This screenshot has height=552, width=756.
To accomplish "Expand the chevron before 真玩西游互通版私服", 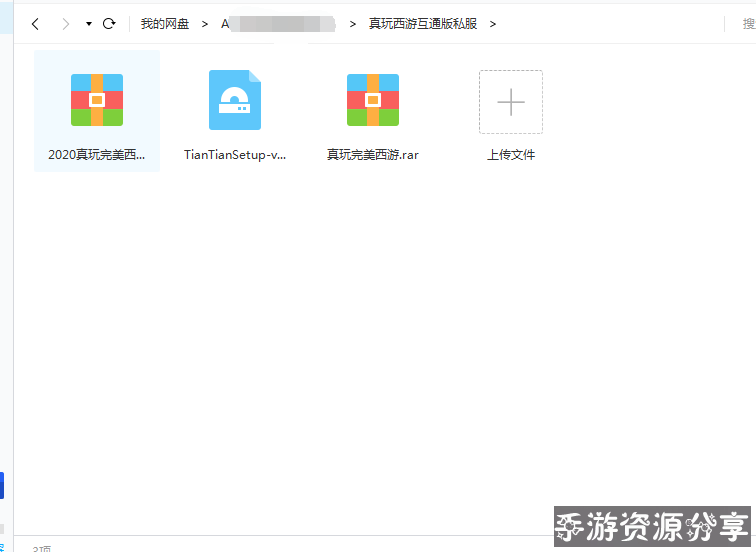I will click(x=353, y=23).
